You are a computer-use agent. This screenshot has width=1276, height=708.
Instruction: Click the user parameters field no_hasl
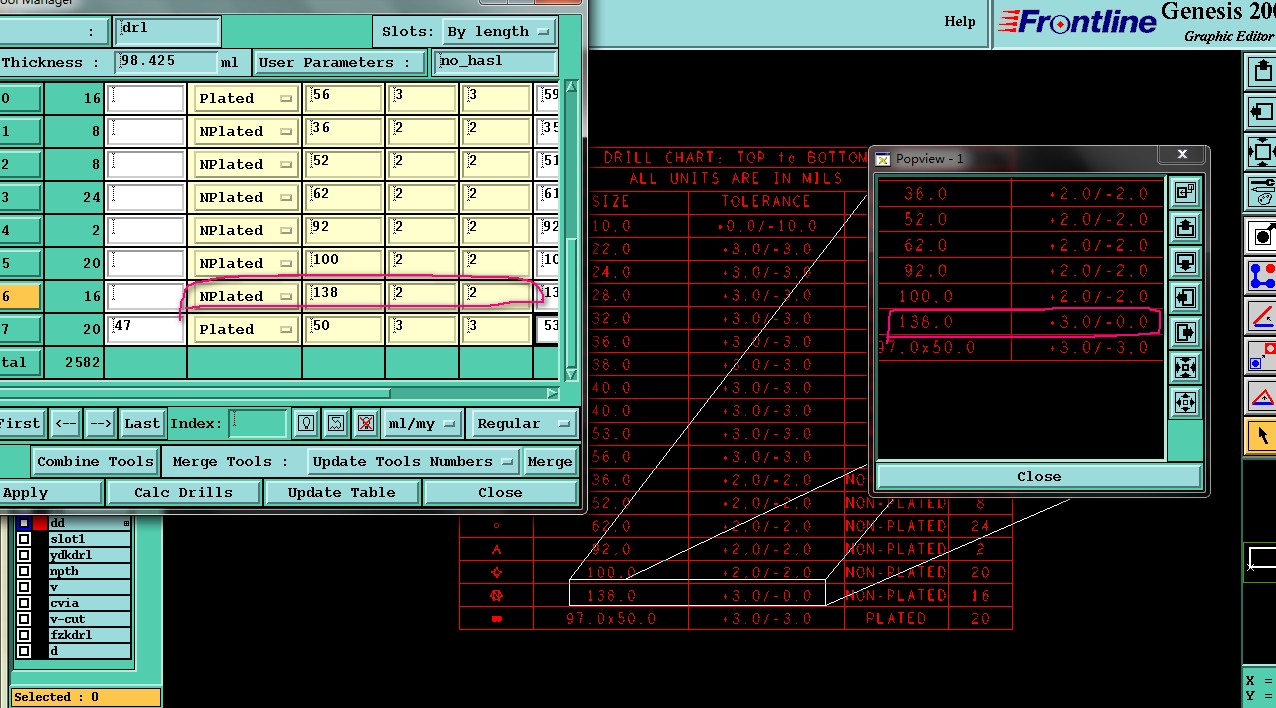494,61
